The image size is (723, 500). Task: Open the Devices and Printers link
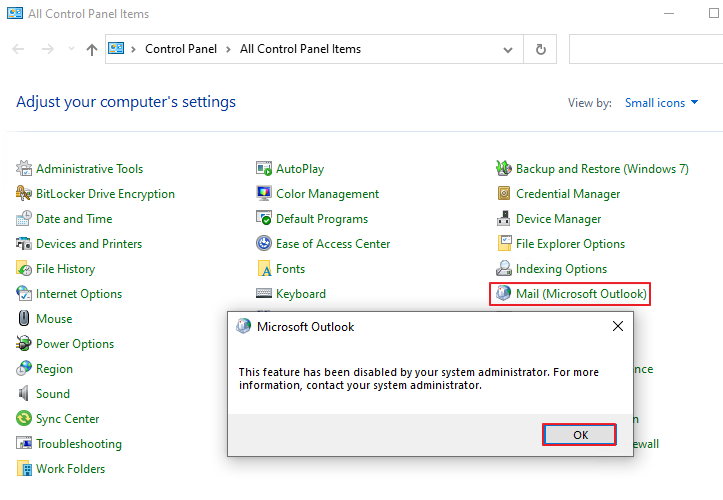[x=89, y=244]
